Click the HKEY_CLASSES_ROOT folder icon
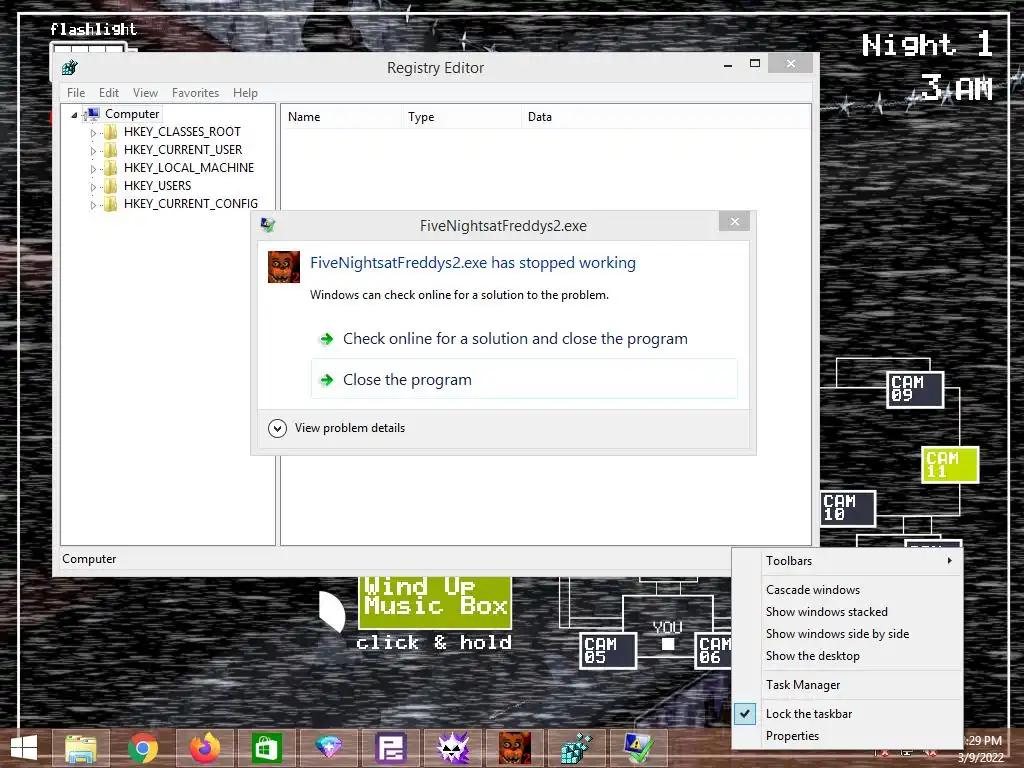 click(110, 132)
